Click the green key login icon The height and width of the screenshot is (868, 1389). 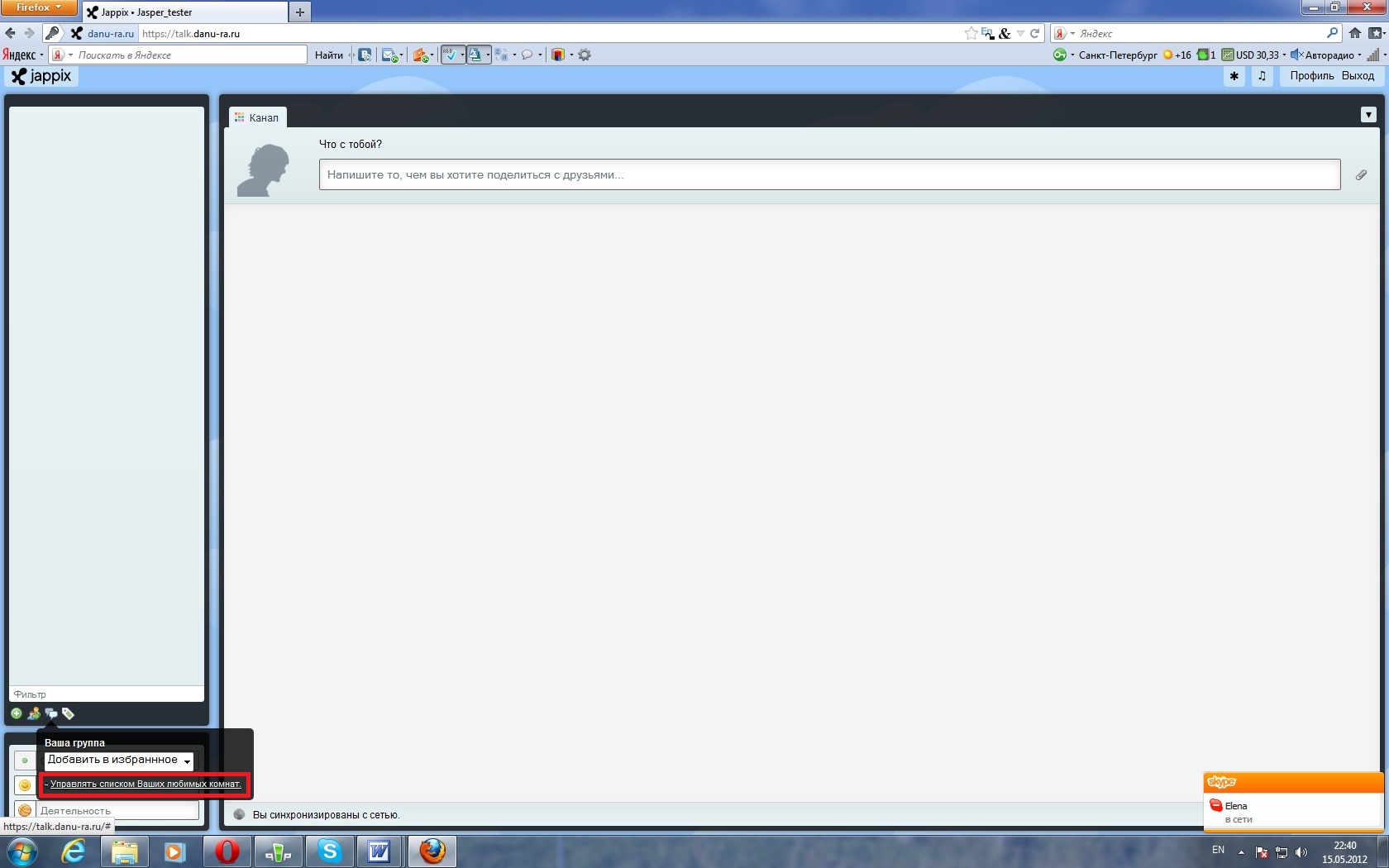(1059, 55)
